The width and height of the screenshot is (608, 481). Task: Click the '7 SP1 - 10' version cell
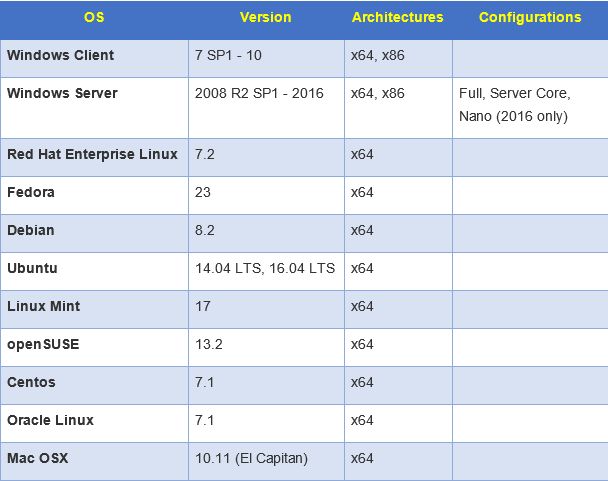tap(227, 55)
